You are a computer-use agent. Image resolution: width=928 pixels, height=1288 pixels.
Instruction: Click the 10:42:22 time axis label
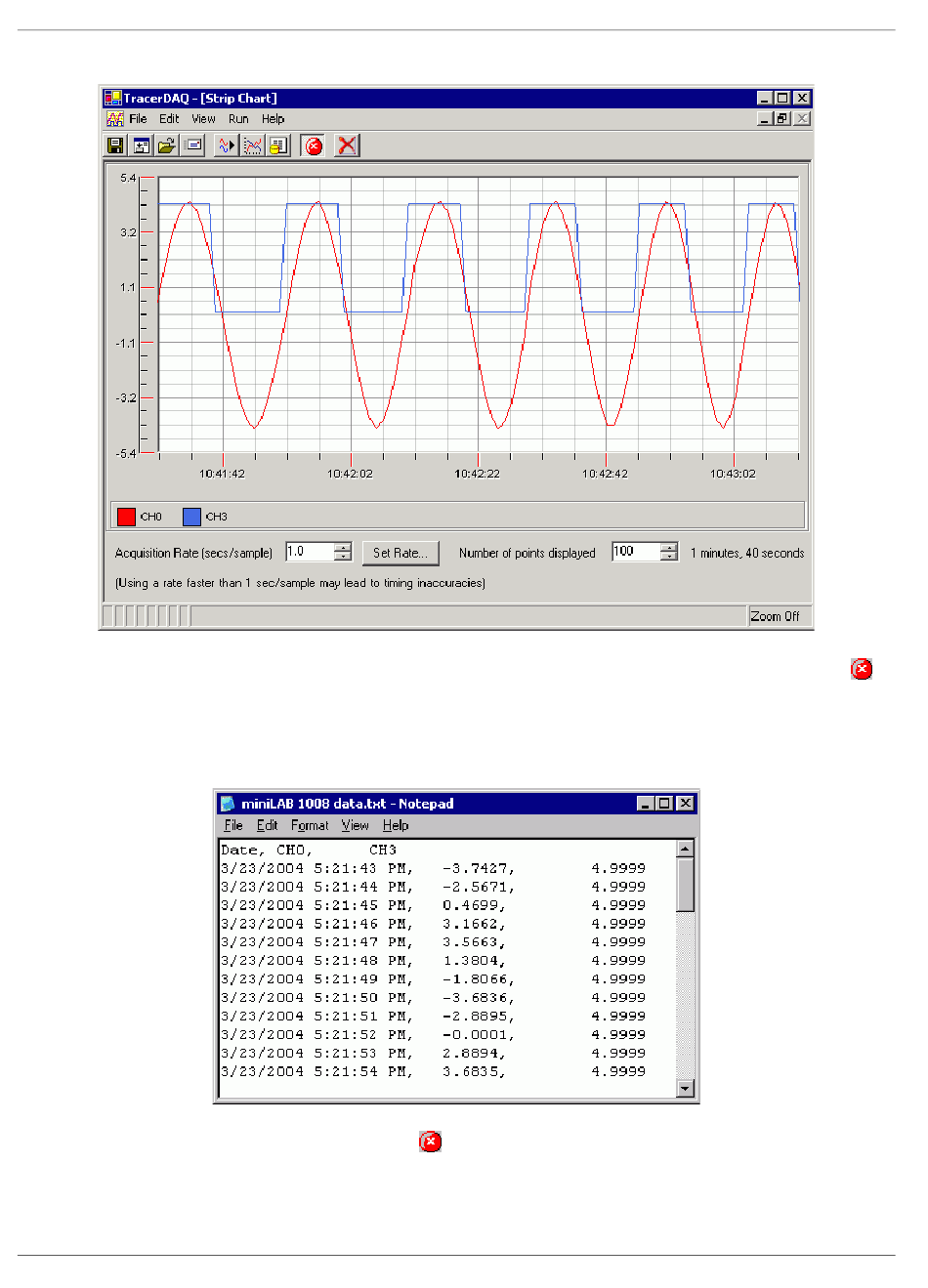pos(478,475)
